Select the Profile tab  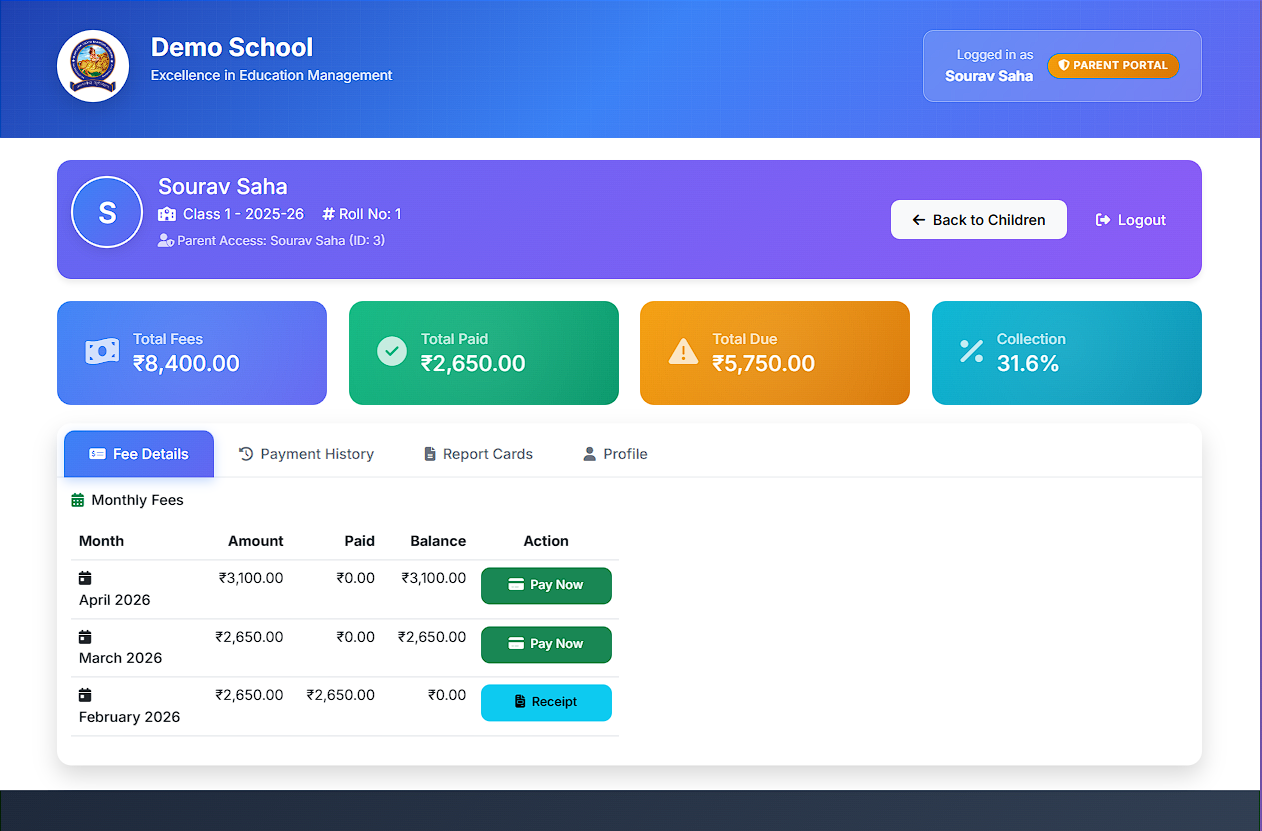[615, 453]
